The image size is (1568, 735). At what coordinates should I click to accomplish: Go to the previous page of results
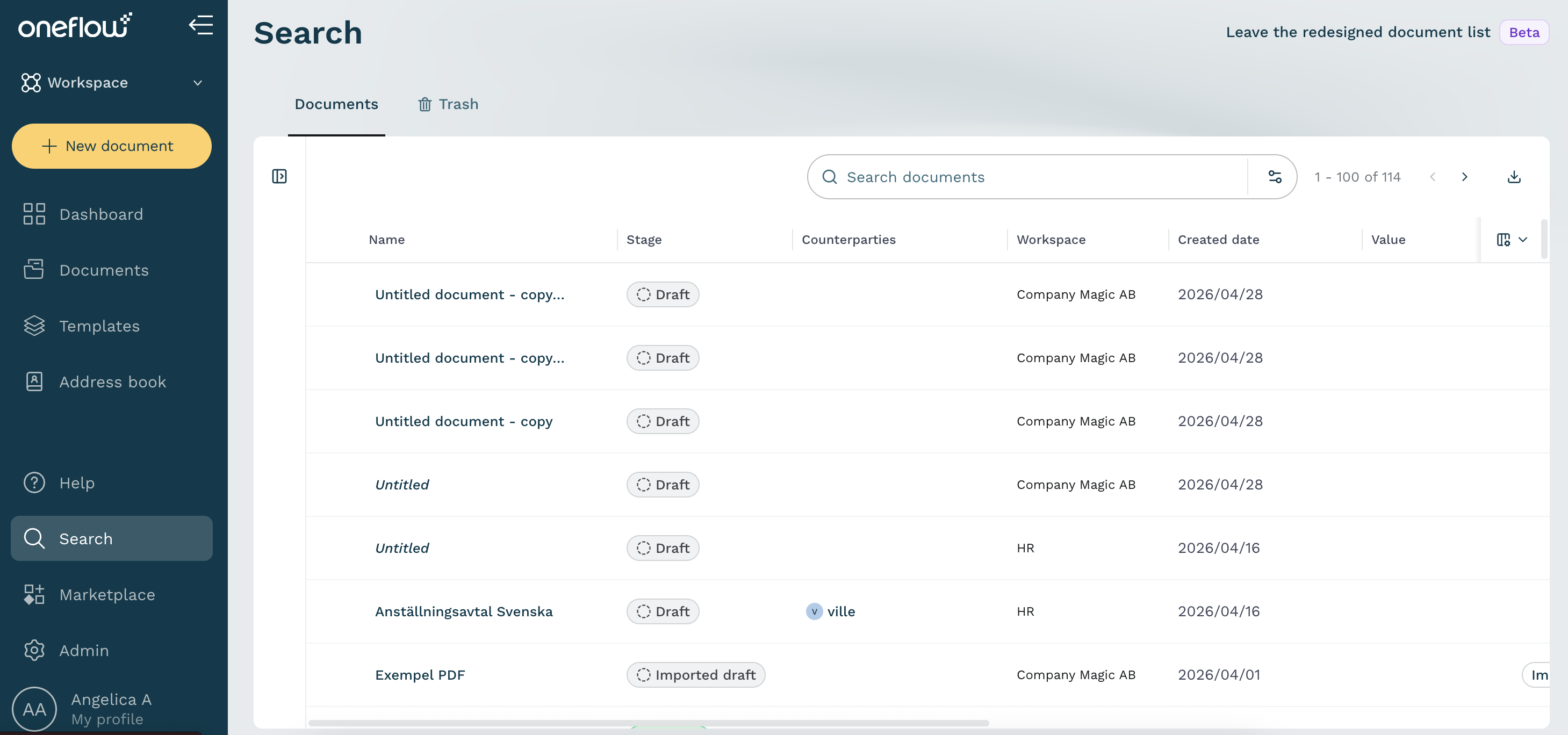coord(1433,177)
